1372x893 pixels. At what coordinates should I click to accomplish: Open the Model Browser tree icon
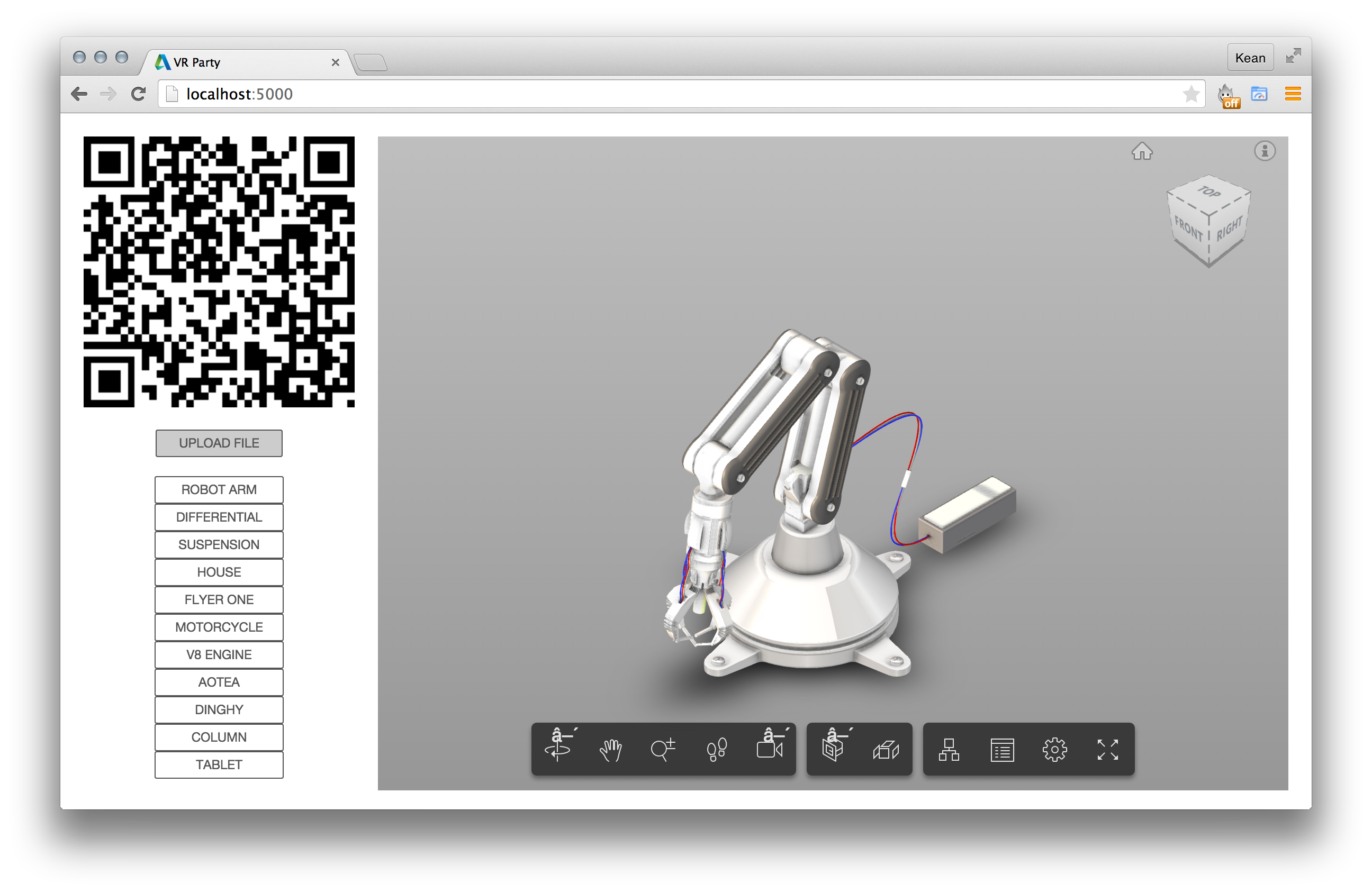(949, 750)
